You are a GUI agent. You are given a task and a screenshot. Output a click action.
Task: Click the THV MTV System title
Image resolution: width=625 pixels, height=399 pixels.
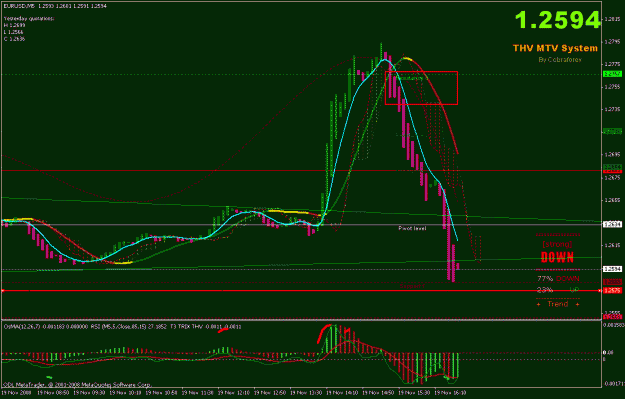tap(555, 48)
